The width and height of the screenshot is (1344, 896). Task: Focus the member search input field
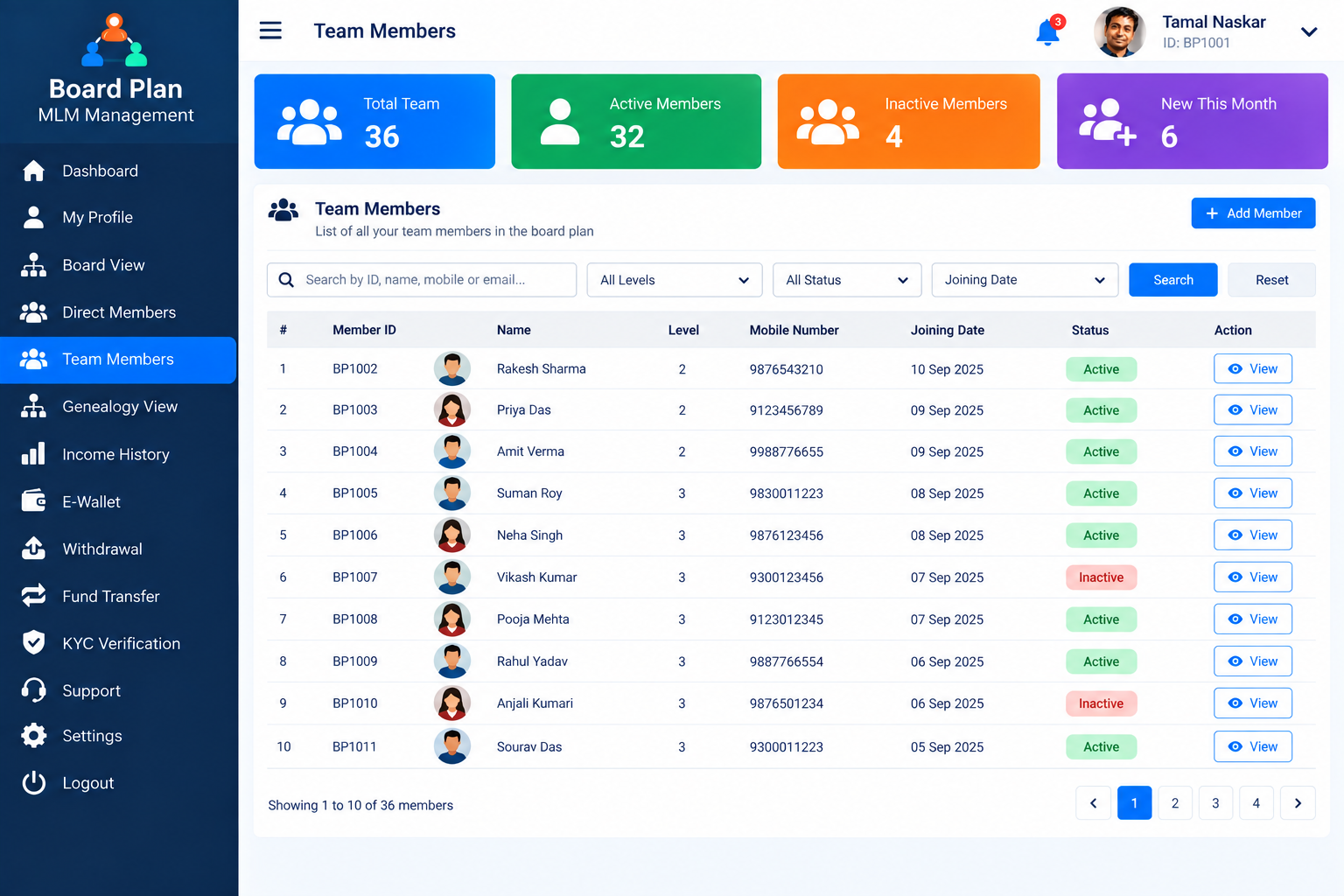click(x=422, y=280)
